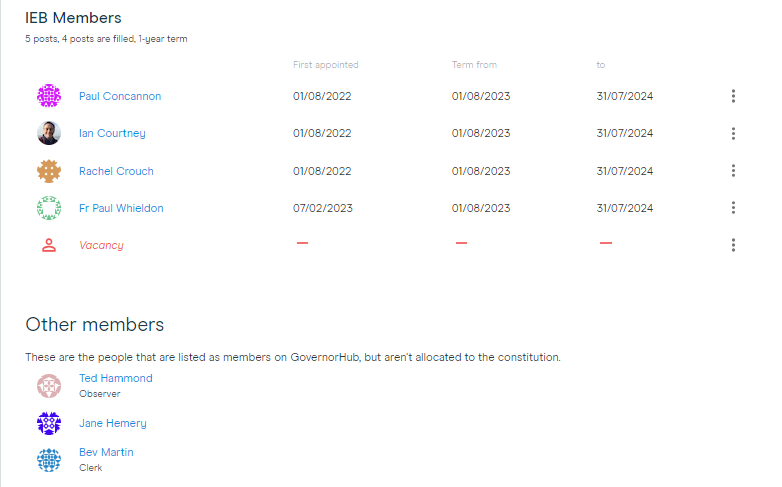Click Ian Courtney's profile photo
Screen dimensions: 782x487
[x=49, y=133]
